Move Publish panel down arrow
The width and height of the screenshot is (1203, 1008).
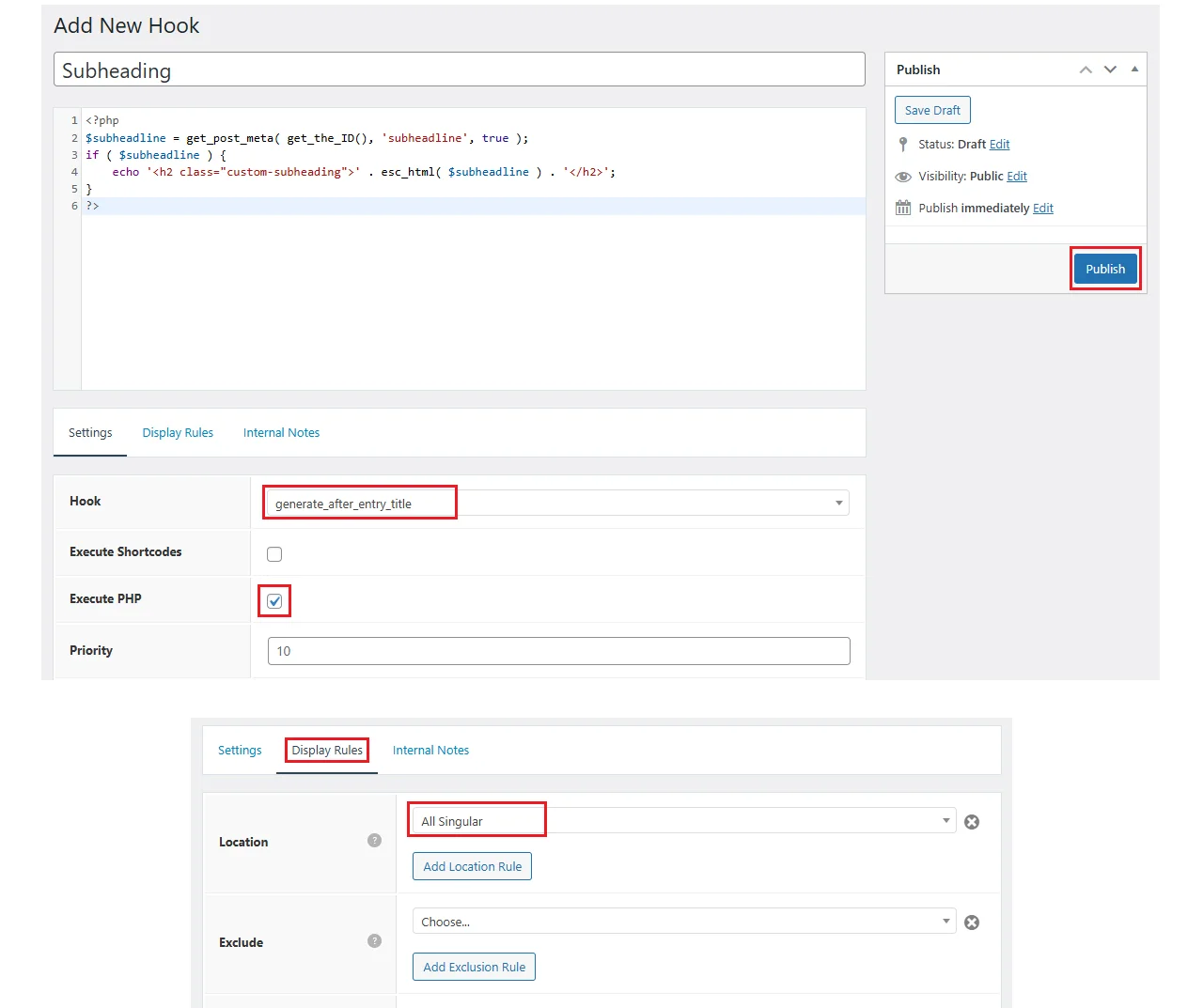pyautogui.click(x=1110, y=70)
